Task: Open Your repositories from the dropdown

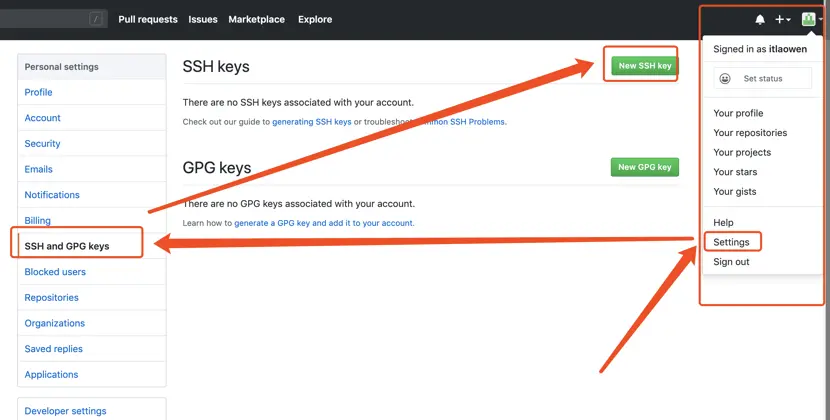Action: 750,133
